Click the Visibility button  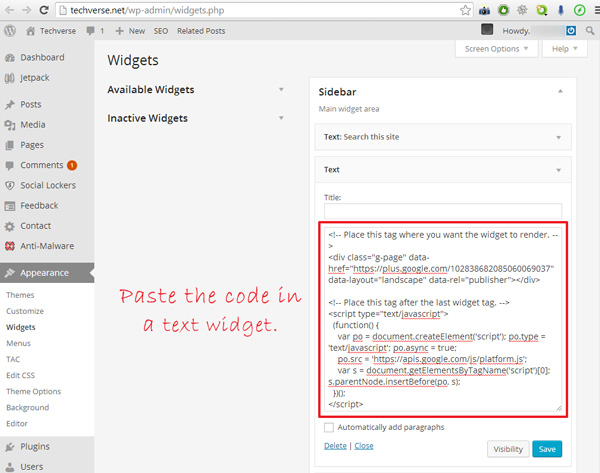pos(508,449)
